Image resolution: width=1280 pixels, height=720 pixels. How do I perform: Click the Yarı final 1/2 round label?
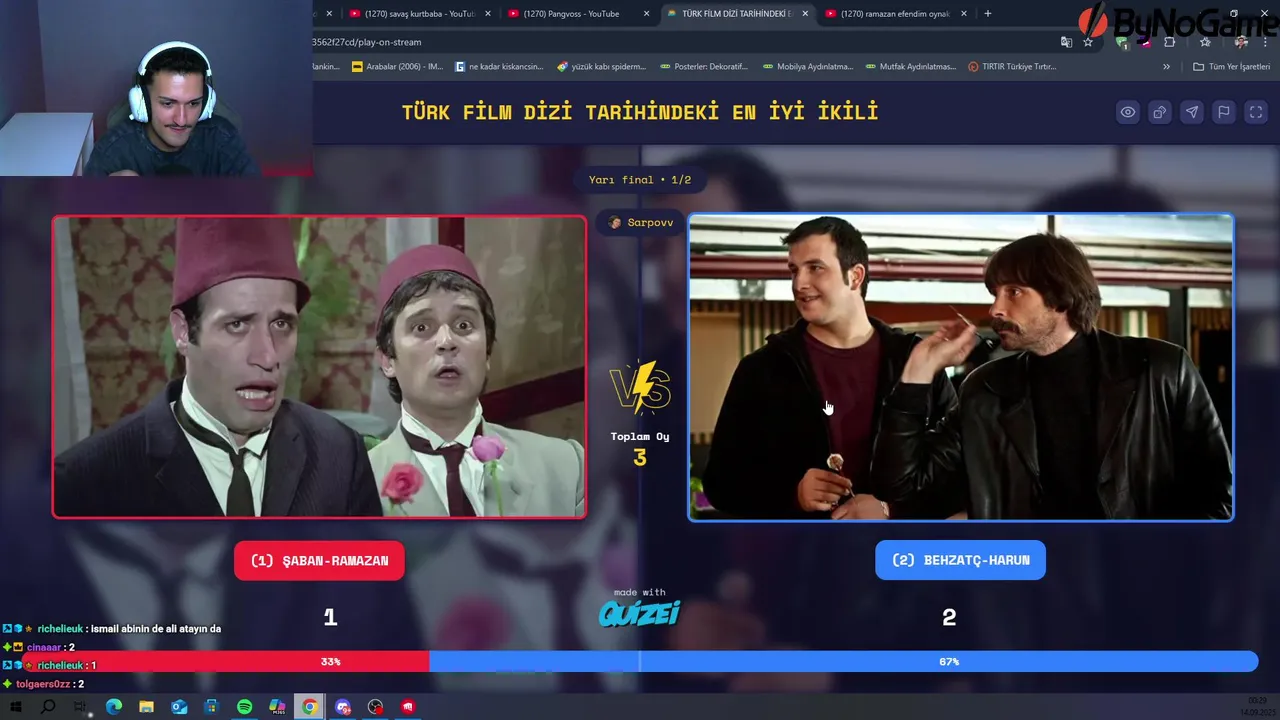pos(640,180)
